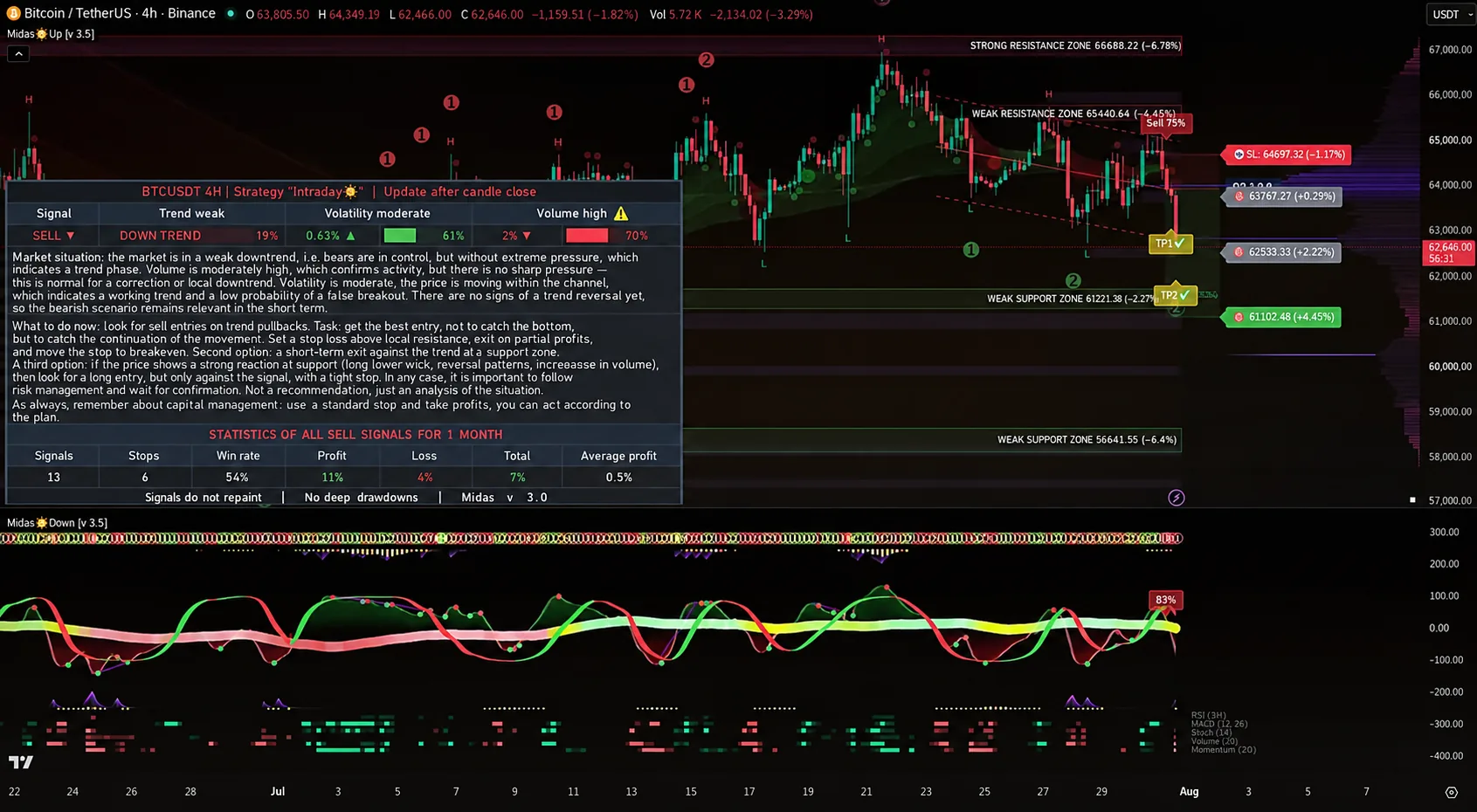Click the 62533.33 (+2.22%) price label
Screen dimensions: 1477x812
click(1282, 252)
